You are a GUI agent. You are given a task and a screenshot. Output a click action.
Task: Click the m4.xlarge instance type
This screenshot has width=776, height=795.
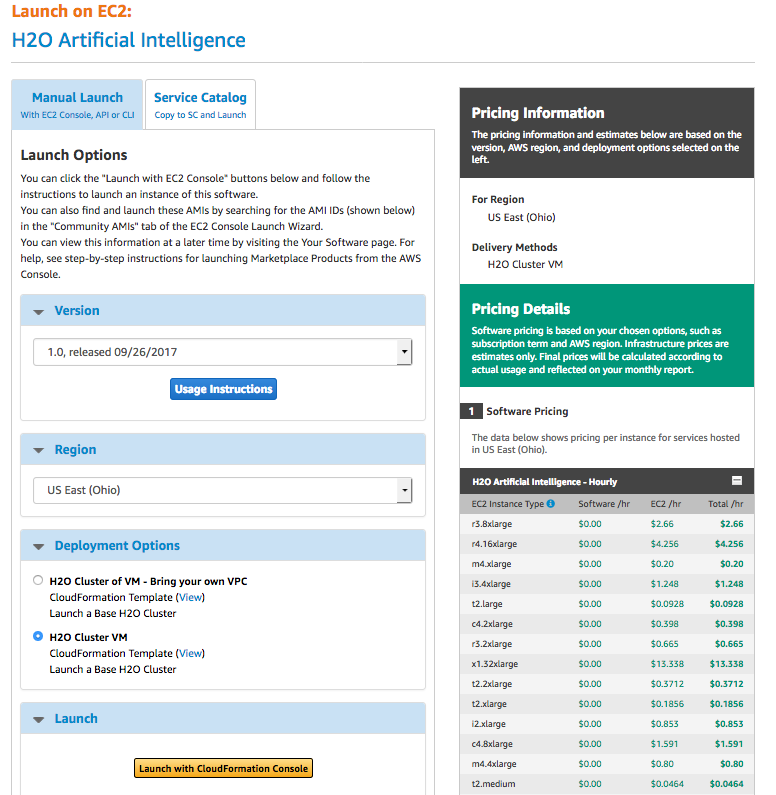491,564
